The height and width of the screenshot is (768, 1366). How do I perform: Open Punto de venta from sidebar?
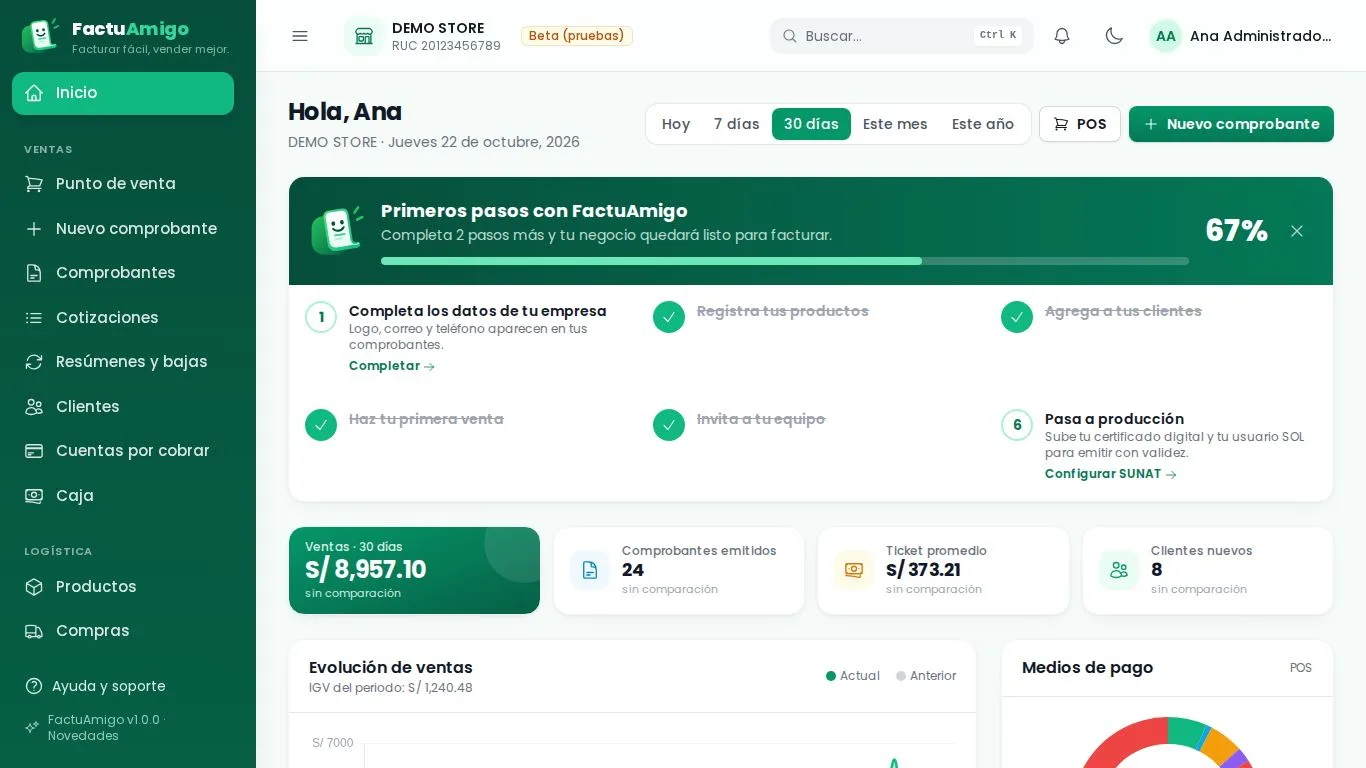(x=123, y=184)
